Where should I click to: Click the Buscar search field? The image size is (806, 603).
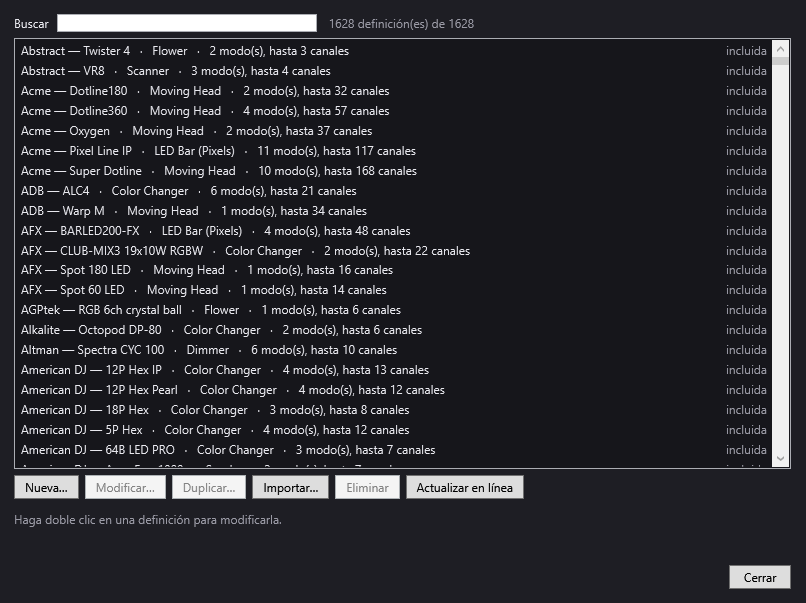pyautogui.click(x=187, y=23)
